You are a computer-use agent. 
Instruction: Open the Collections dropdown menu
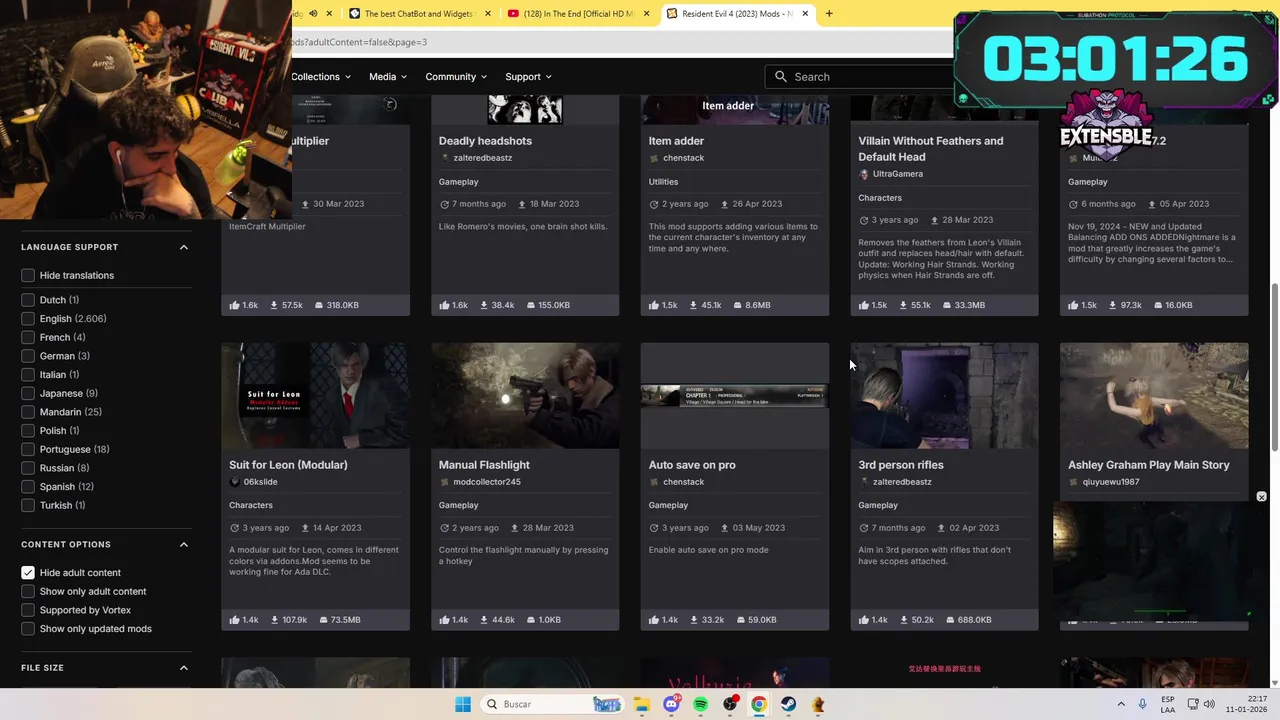pos(321,77)
